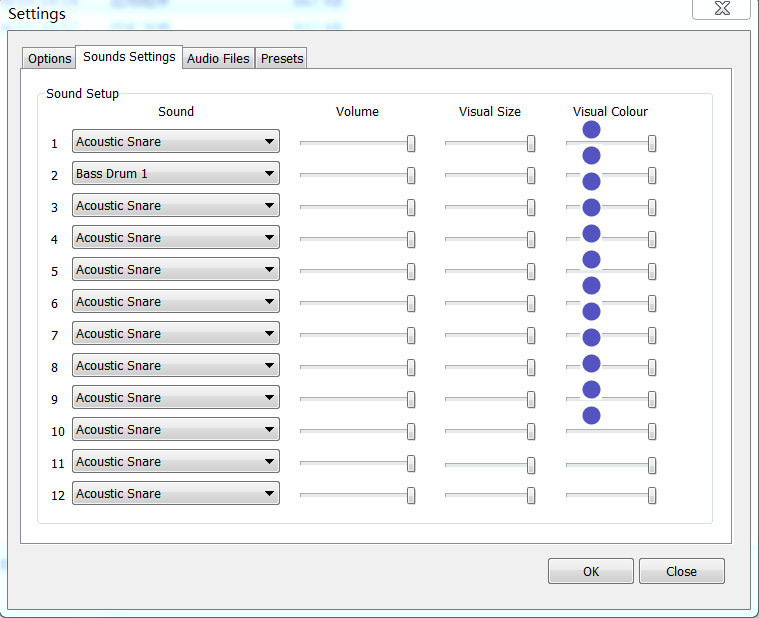Viewport: 759px width, 618px height.
Task: Click the Volume slider handle for row 8
Action: (411, 368)
